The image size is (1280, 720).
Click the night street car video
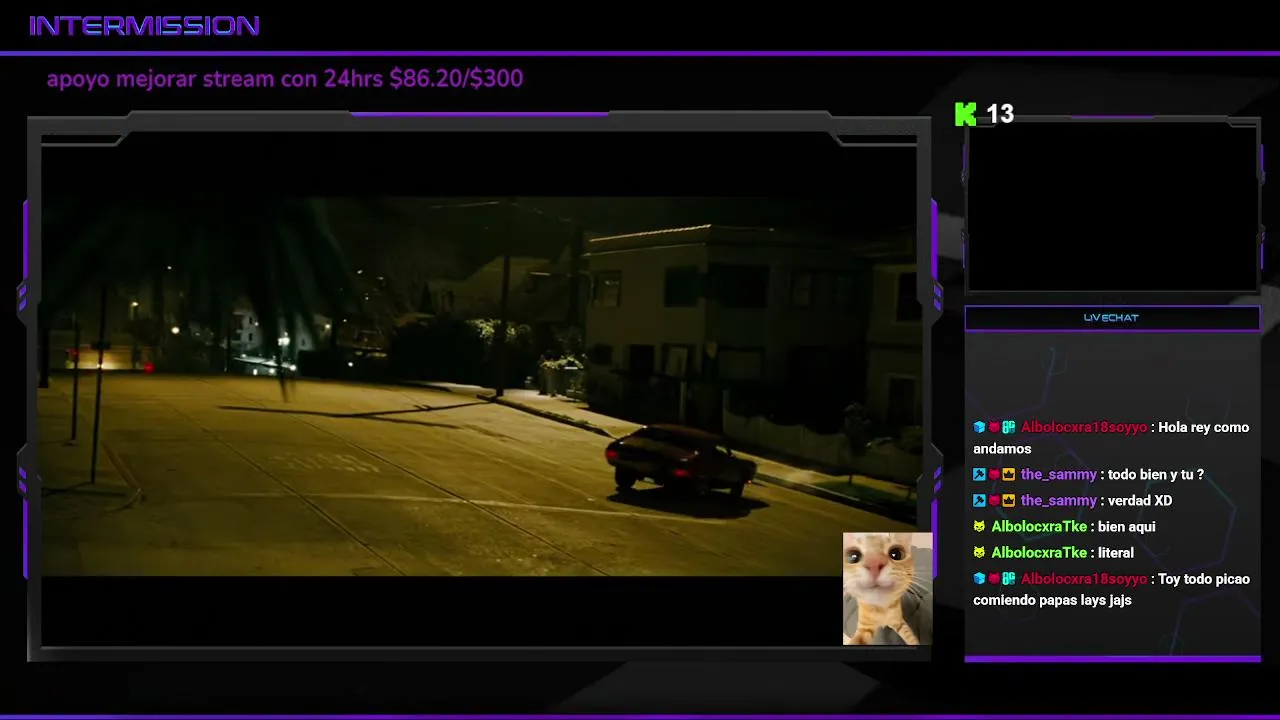pyautogui.click(x=479, y=386)
